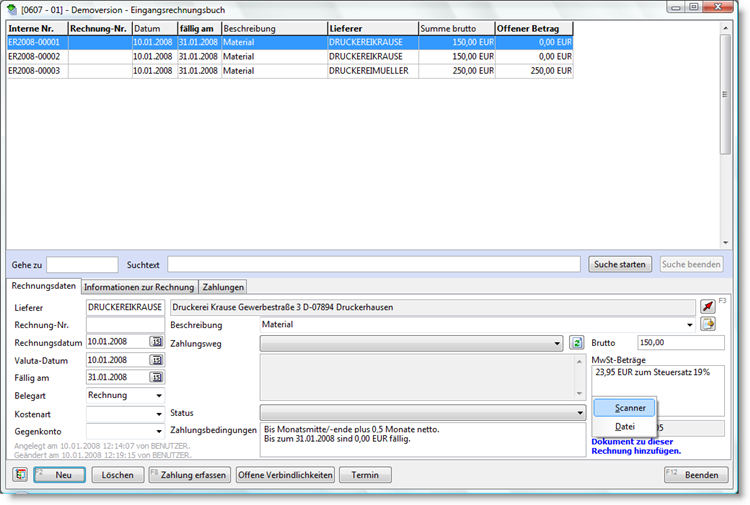Click the green refresh icon beside Zahlungsweg
The width and height of the screenshot is (750, 505).
coord(576,343)
